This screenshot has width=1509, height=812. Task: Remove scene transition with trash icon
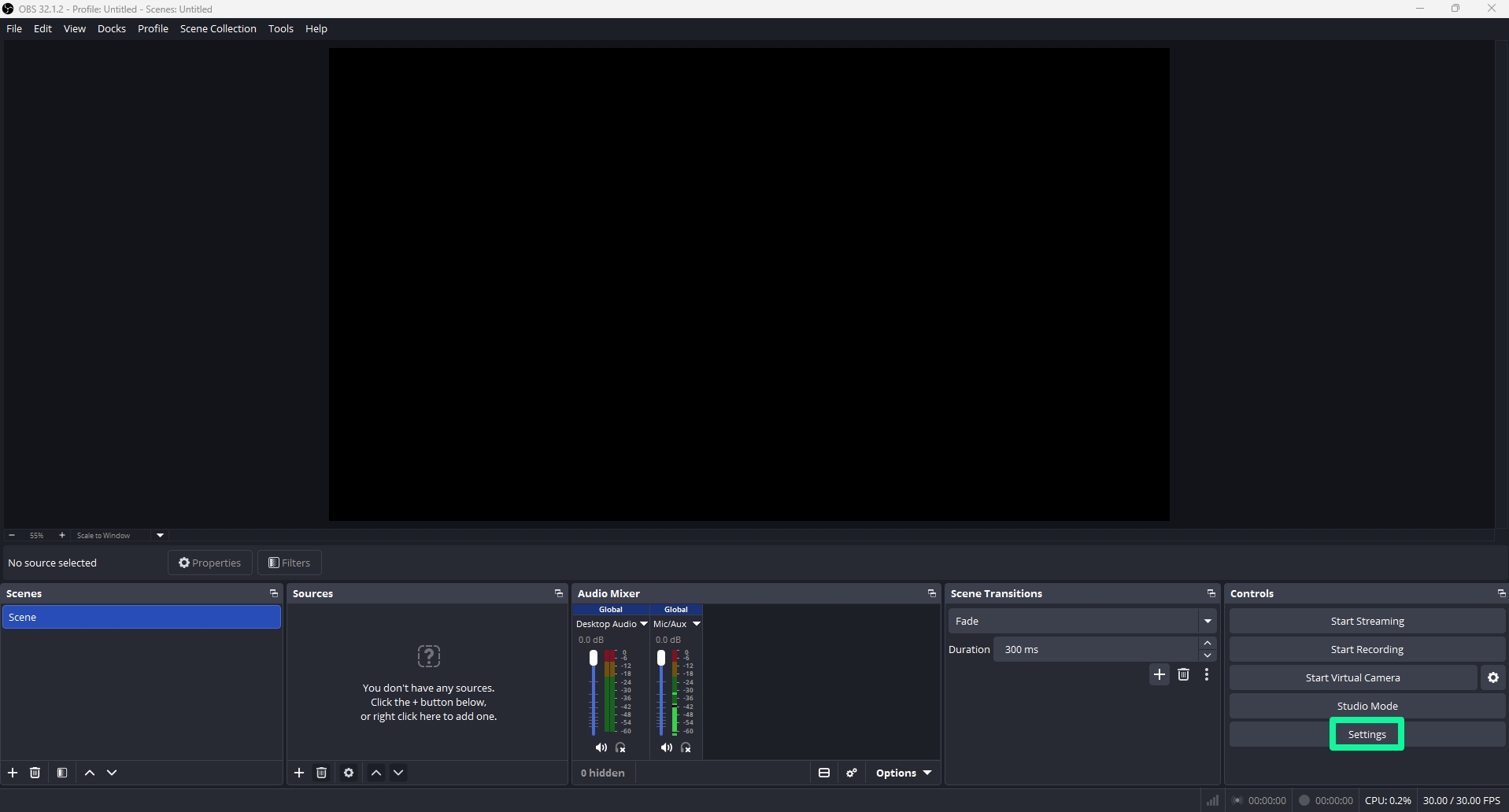[x=1183, y=674]
